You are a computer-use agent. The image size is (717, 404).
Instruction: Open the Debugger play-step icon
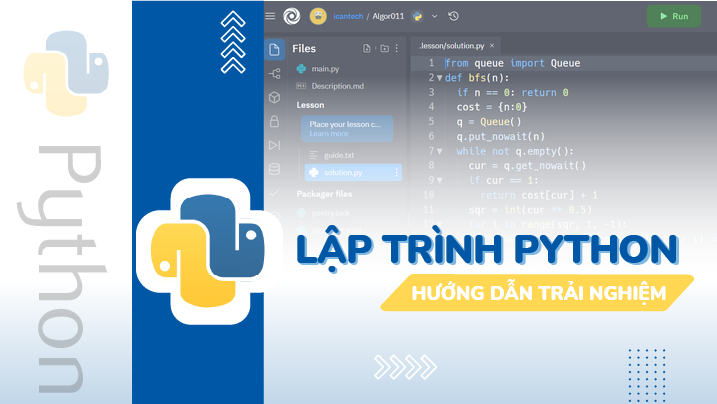274,145
